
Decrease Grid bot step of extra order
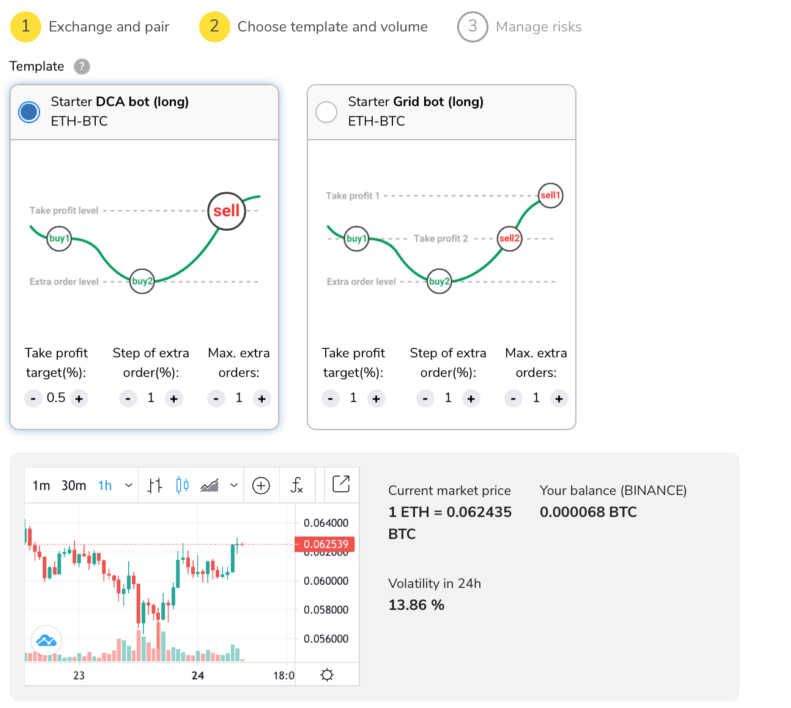pyautogui.click(x=425, y=399)
